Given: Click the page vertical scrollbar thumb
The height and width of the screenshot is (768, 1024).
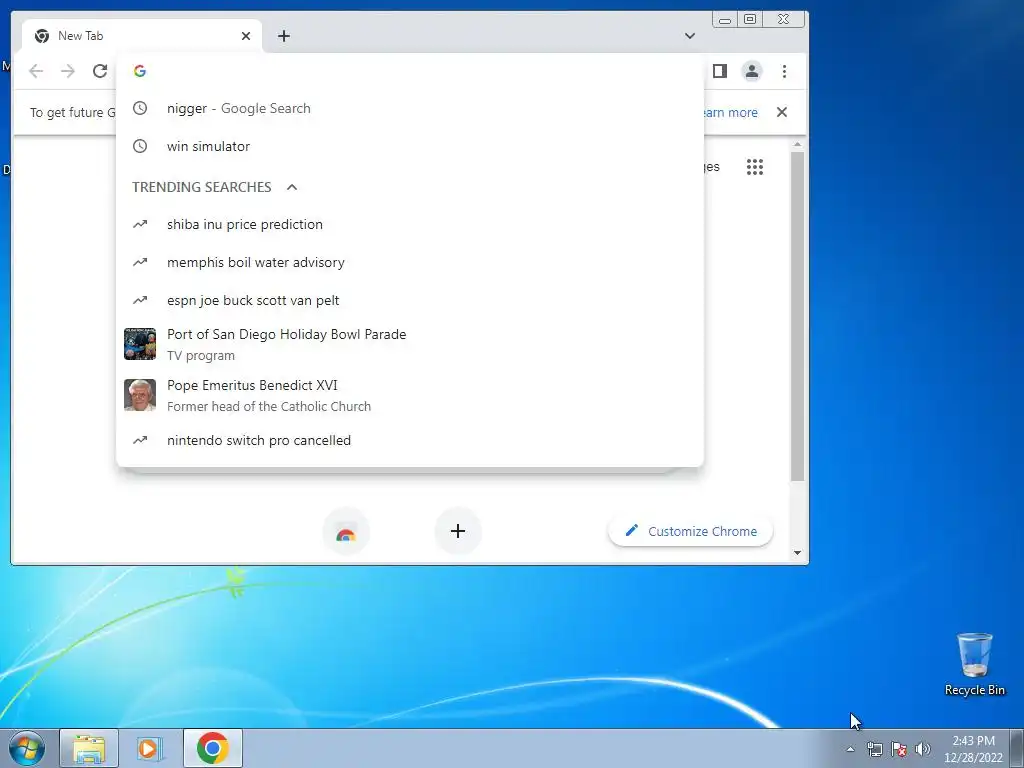Looking at the screenshot, I should [797, 317].
